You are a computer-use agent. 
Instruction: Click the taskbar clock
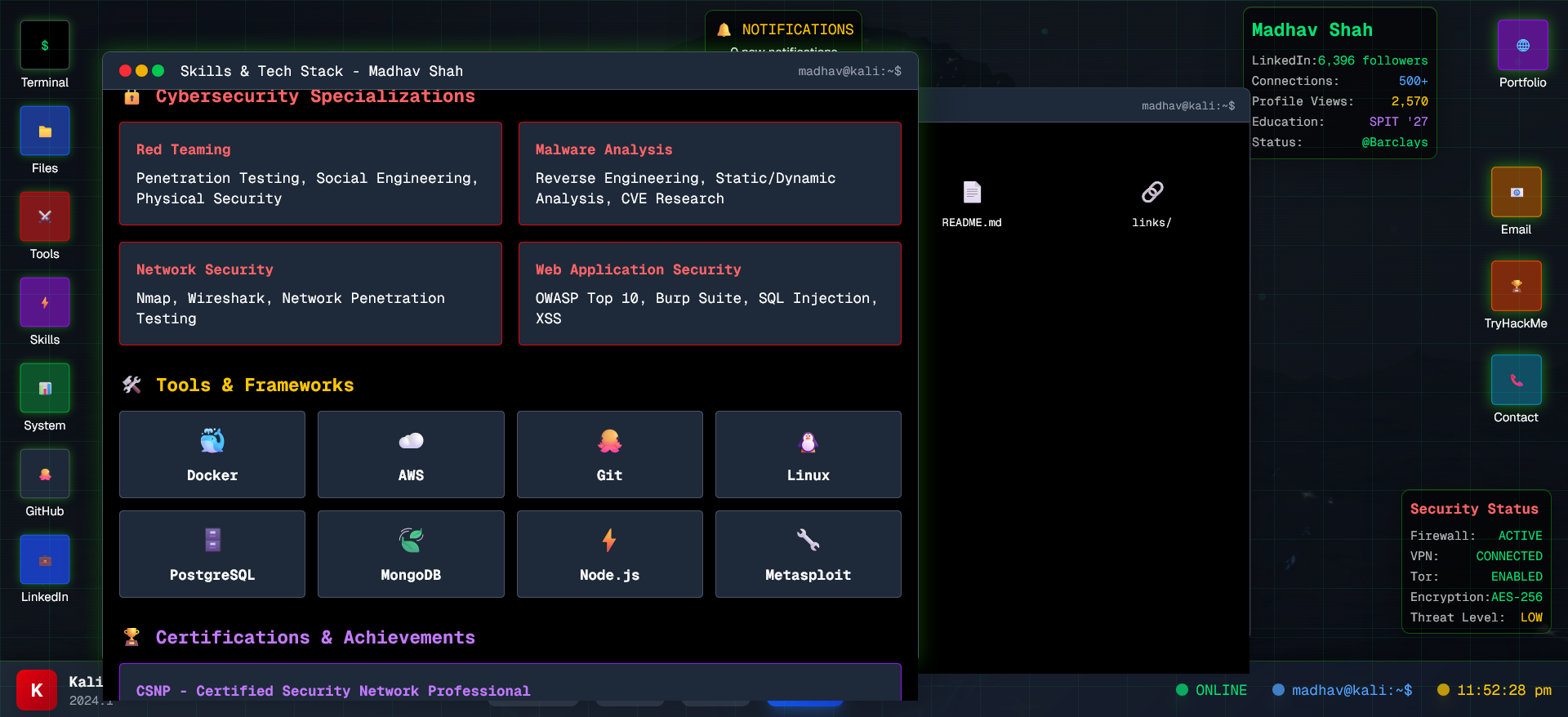click(x=1494, y=690)
